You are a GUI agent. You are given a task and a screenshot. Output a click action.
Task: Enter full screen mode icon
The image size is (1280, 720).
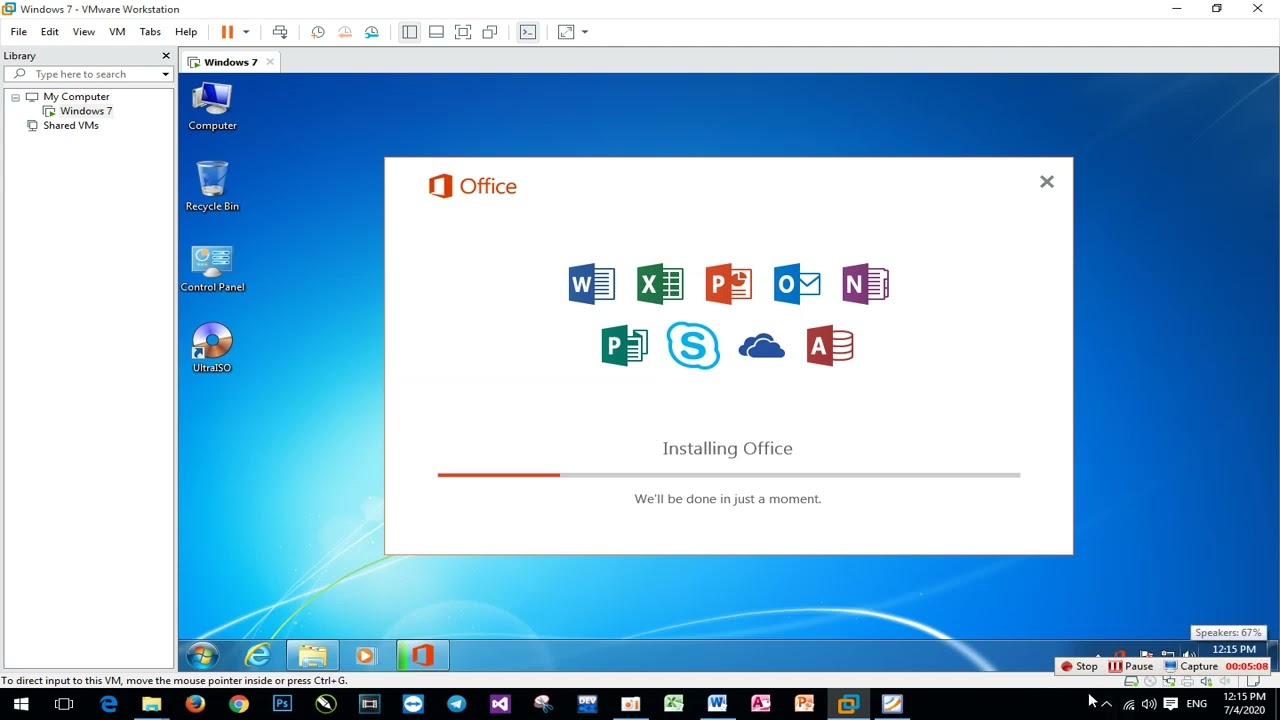tap(463, 32)
